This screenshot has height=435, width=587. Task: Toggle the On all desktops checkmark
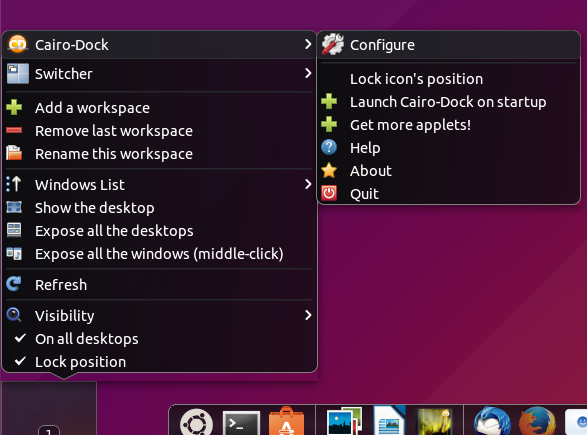pyautogui.click(x=20, y=338)
